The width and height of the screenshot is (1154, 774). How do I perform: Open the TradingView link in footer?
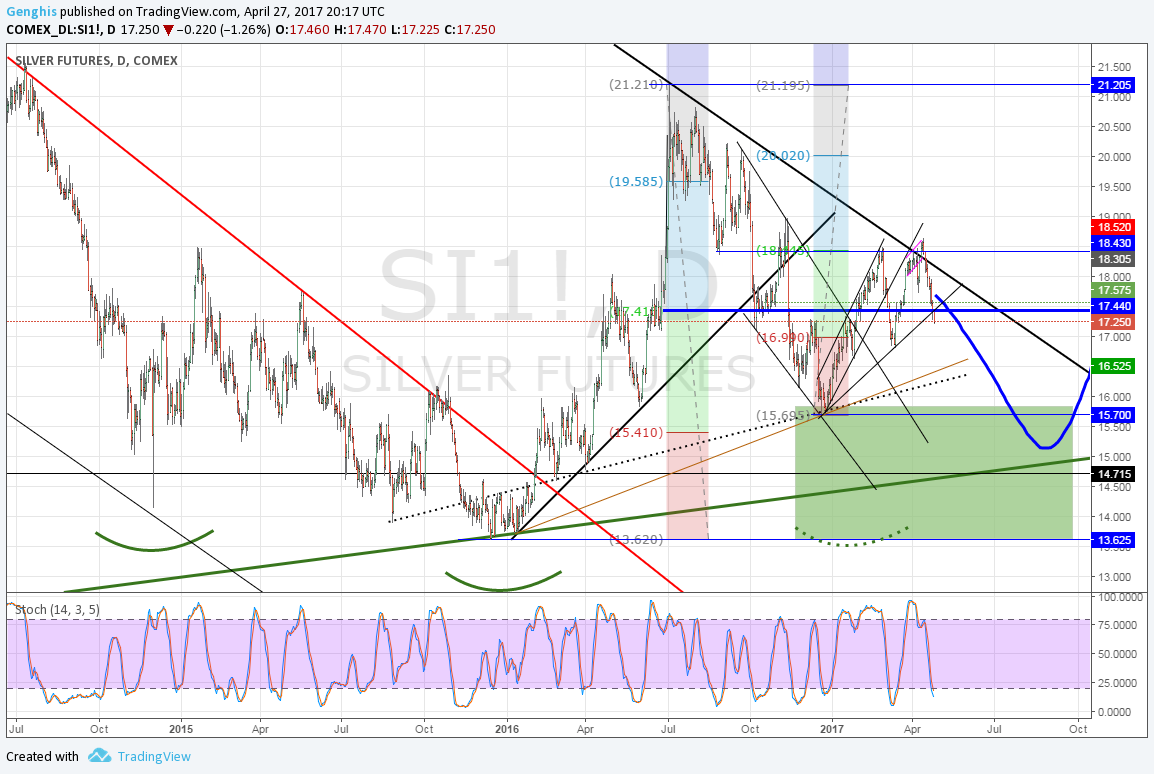pyautogui.click(x=154, y=756)
